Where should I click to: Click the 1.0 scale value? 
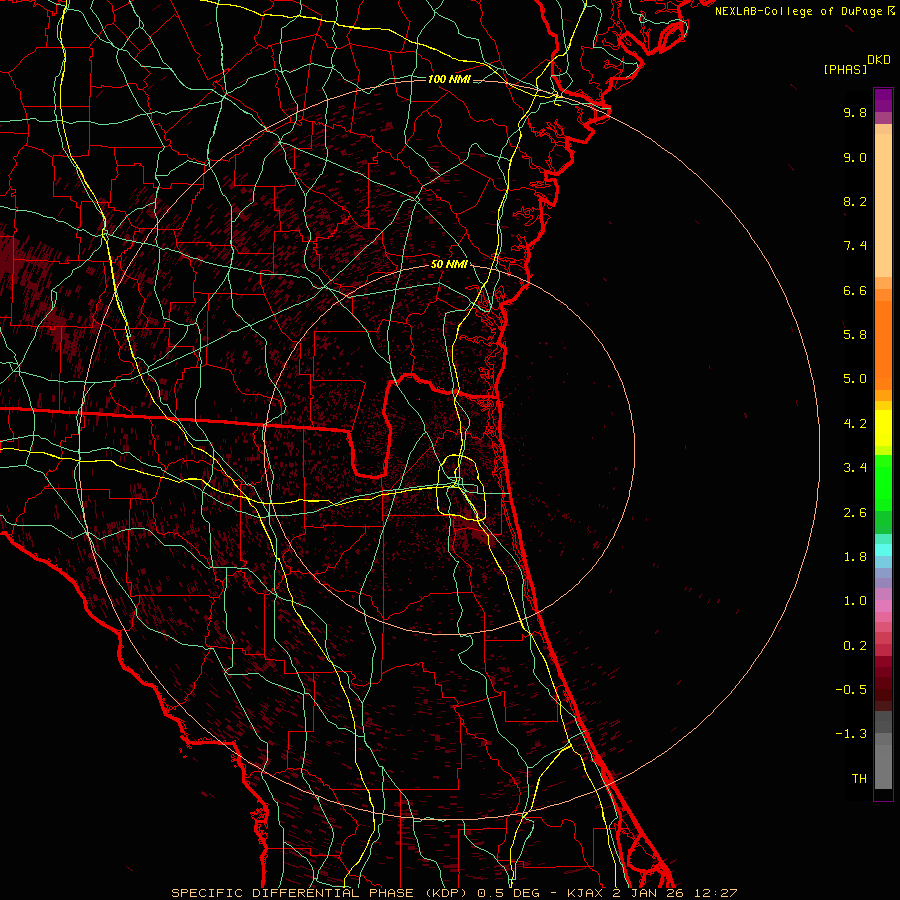(x=855, y=601)
